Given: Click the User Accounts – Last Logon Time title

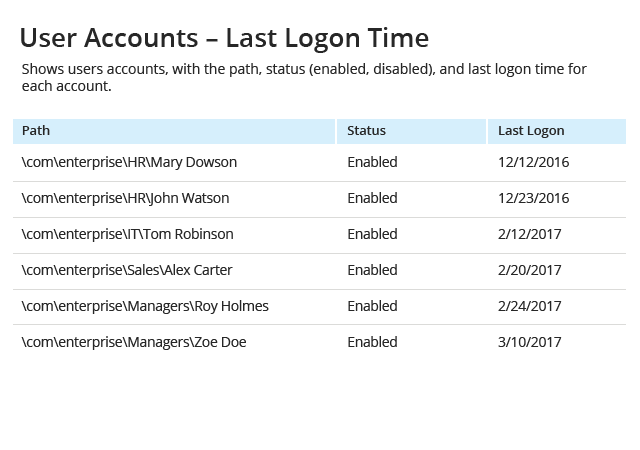Looking at the screenshot, I should 224,38.
